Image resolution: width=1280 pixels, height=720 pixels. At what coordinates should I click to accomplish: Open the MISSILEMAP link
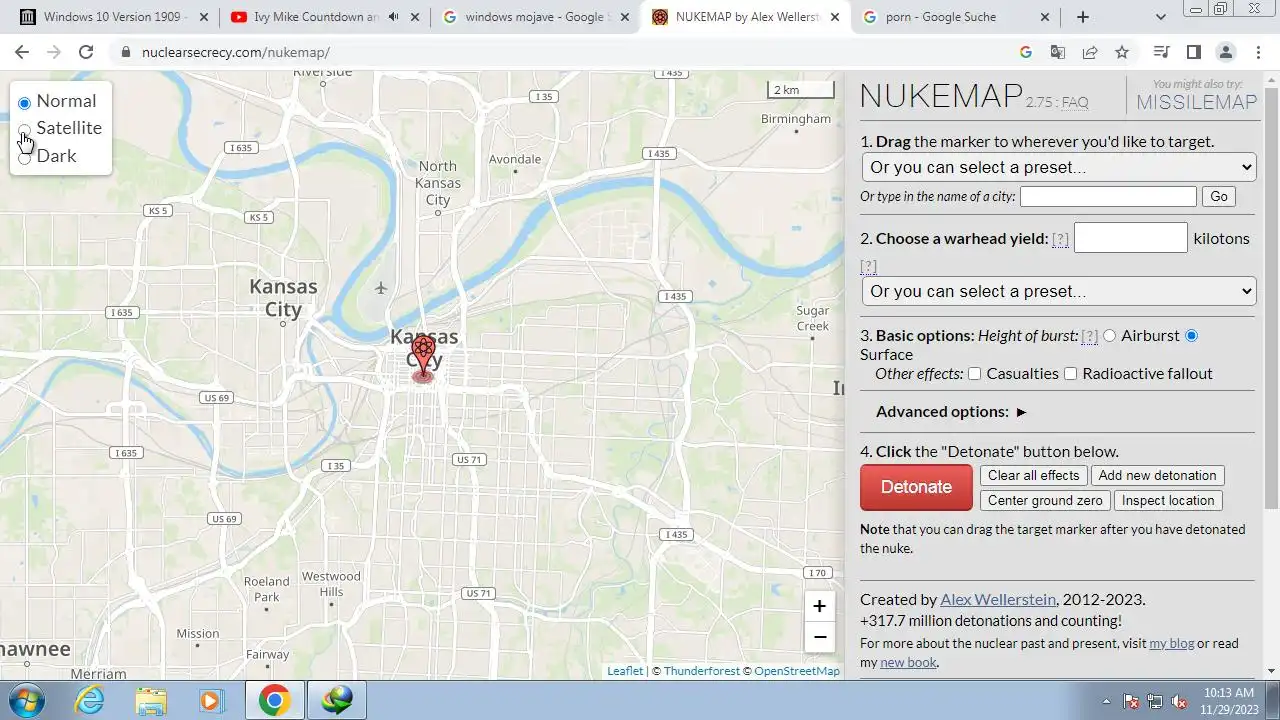point(1196,102)
